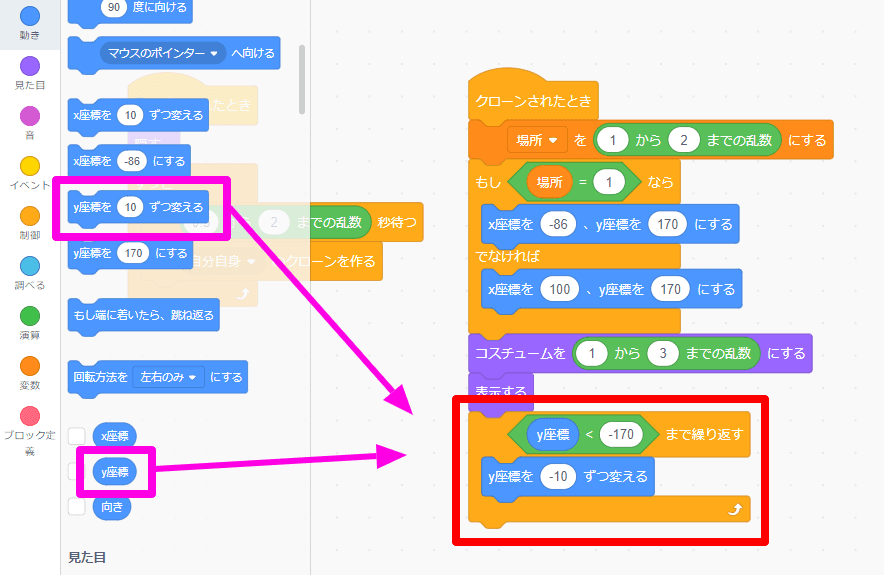Click the クローンされたとき hat block

(x=532, y=102)
